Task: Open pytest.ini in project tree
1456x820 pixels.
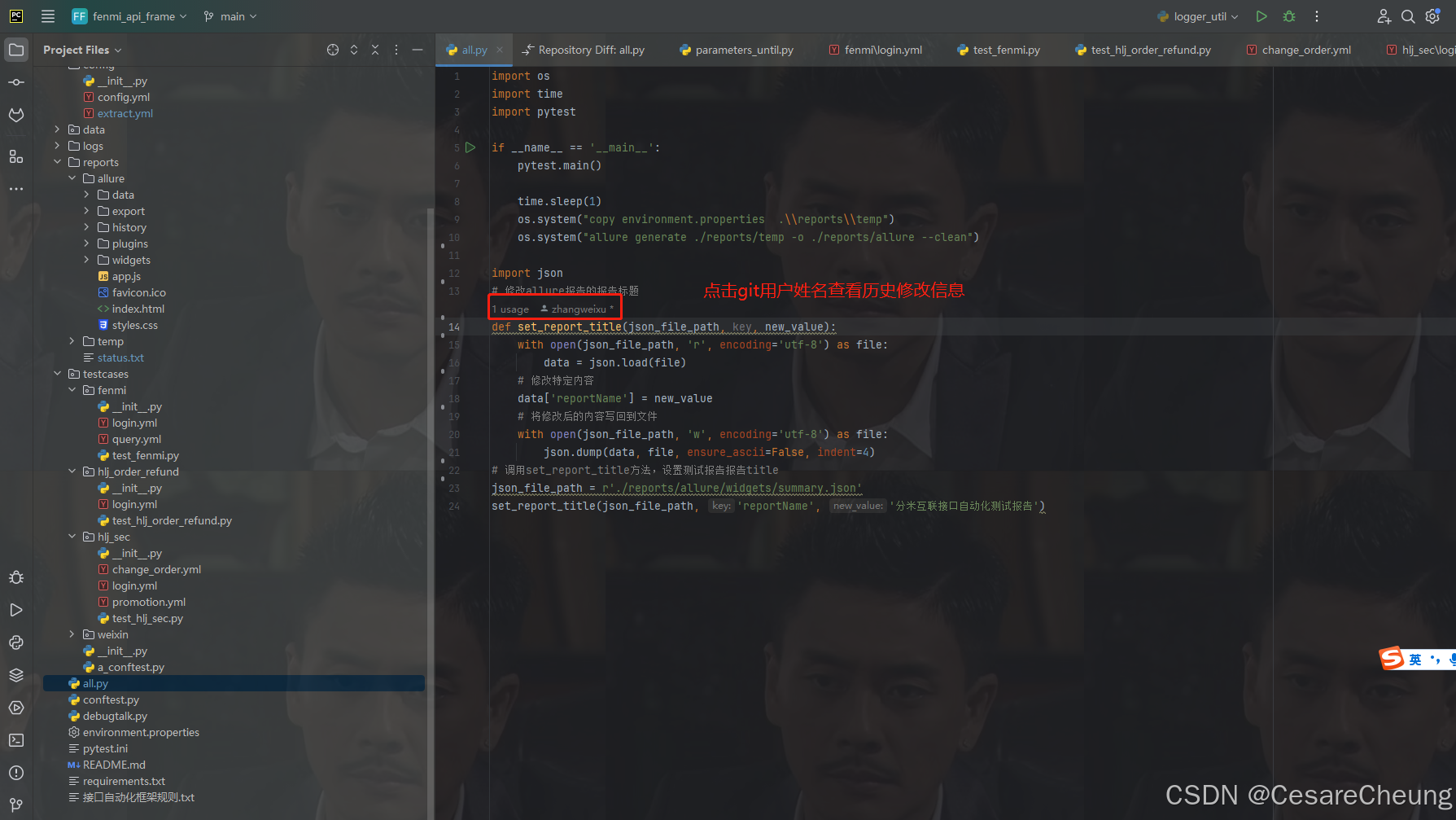Action: coord(105,748)
